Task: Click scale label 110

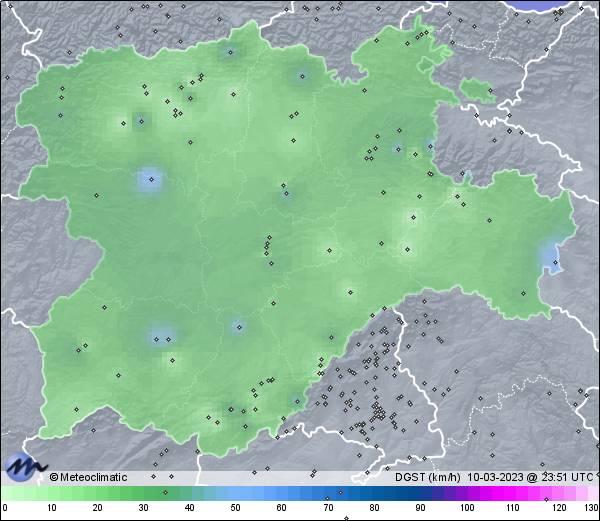Action: tap(513, 508)
